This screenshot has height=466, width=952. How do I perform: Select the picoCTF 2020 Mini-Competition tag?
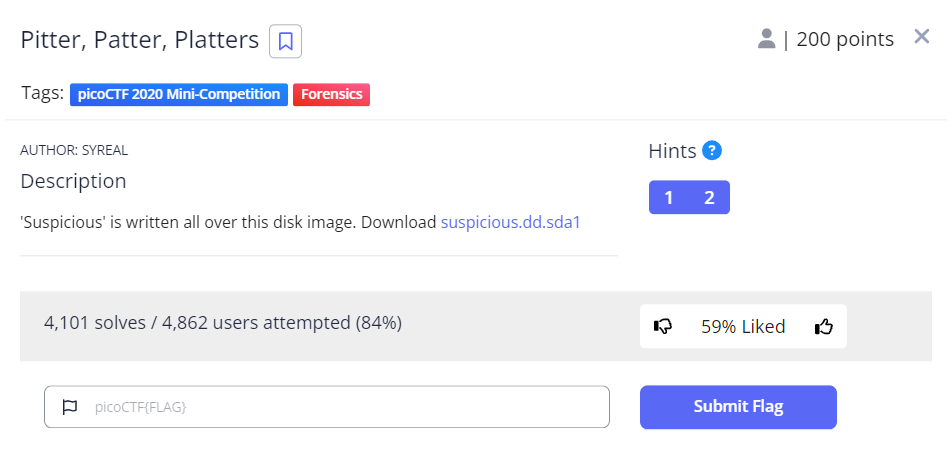coord(179,94)
